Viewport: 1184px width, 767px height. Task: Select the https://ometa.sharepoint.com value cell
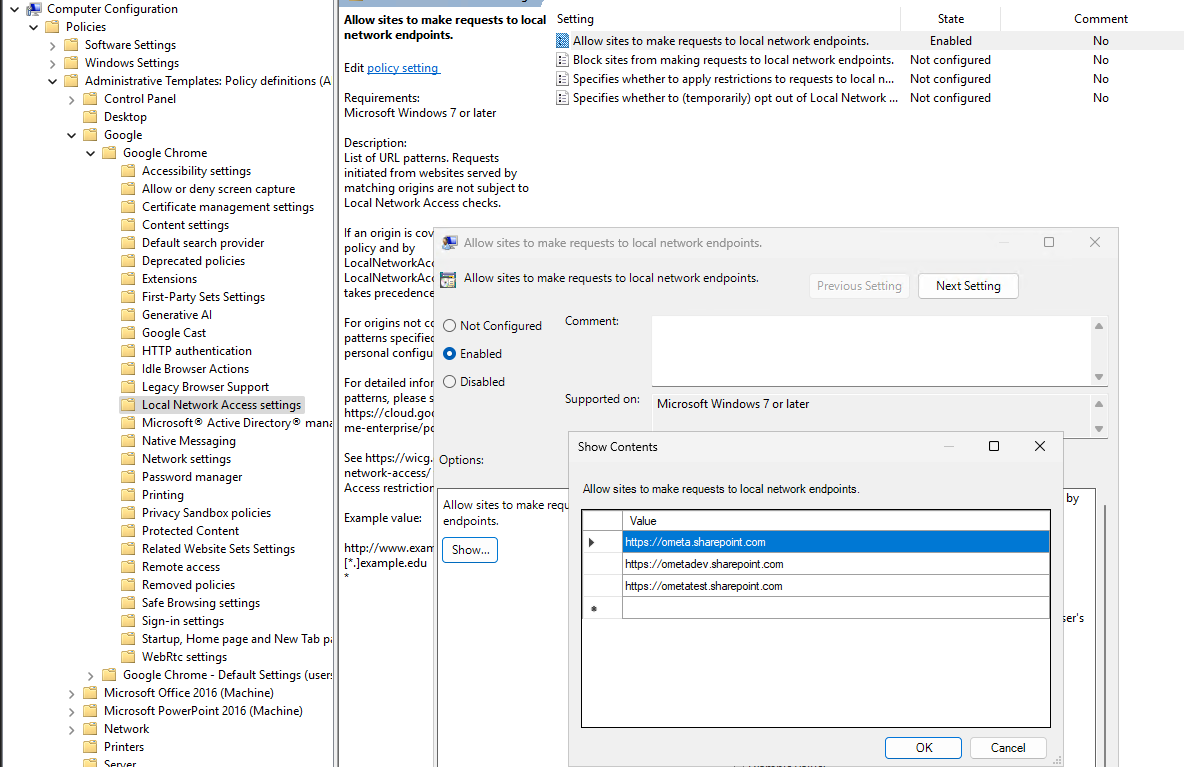coord(836,542)
